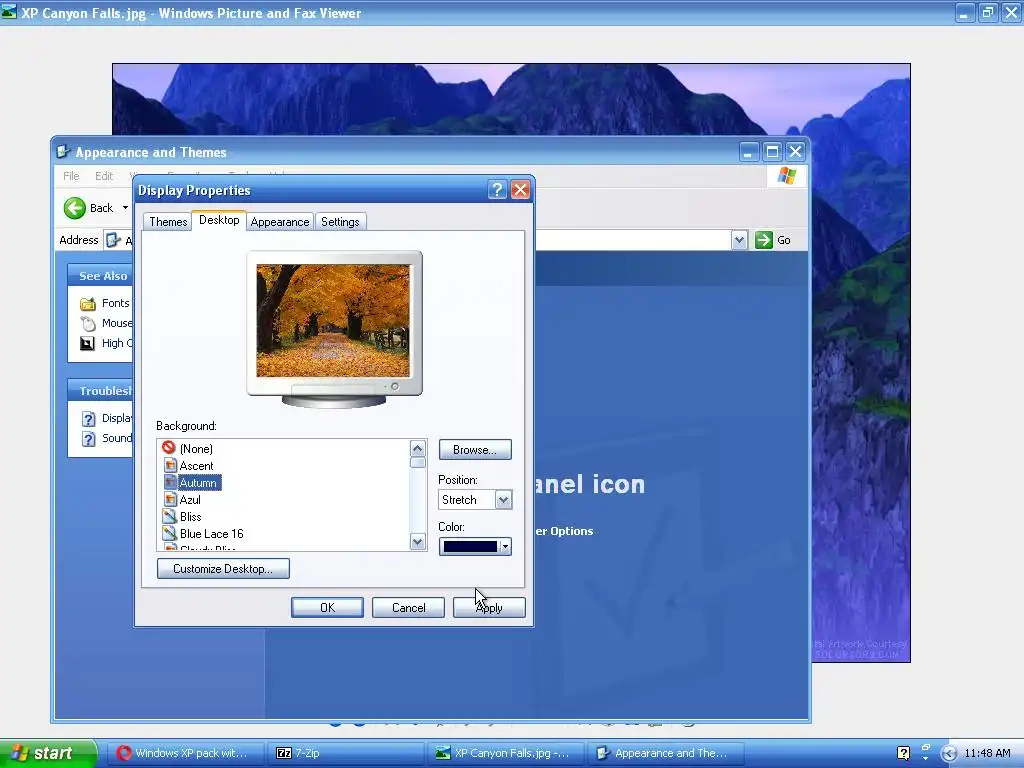This screenshot has height=768, width=1024.
Task: Click the Back arrow icon in Appearance and Themes
Action: pyautogui.click(x=74, y=208)
